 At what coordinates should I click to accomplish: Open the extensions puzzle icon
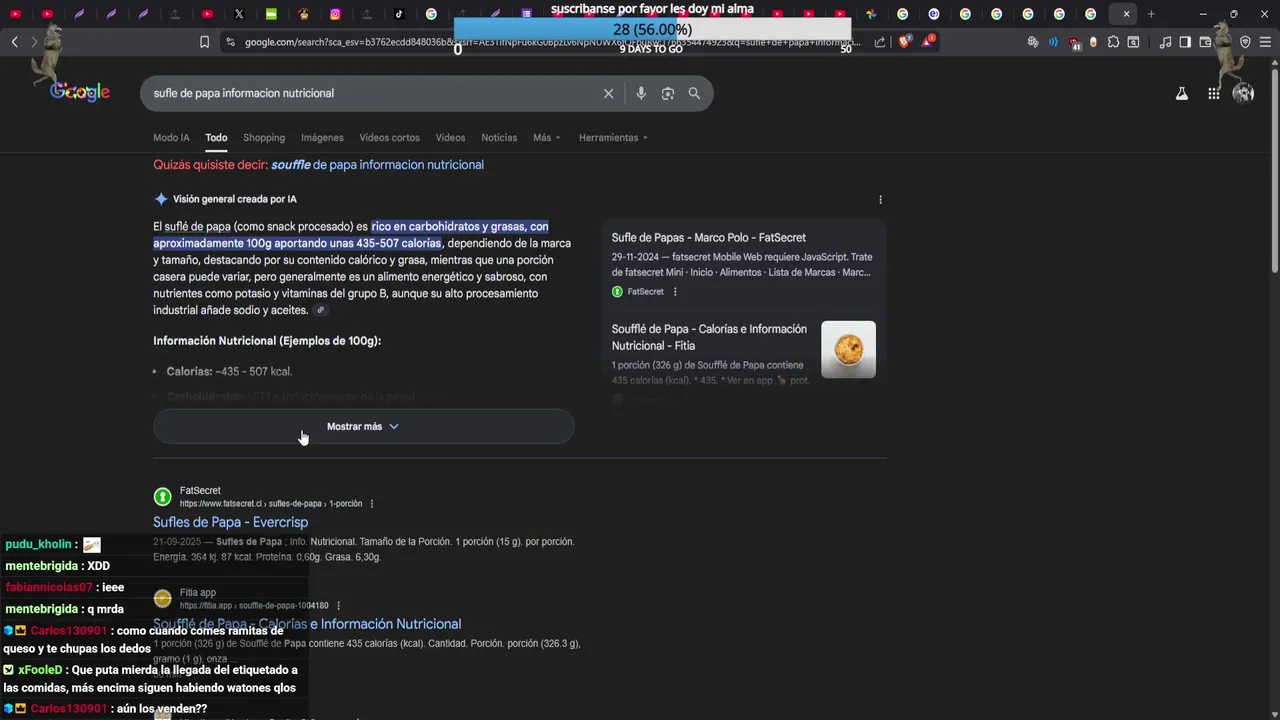[x=1113, y=42]
